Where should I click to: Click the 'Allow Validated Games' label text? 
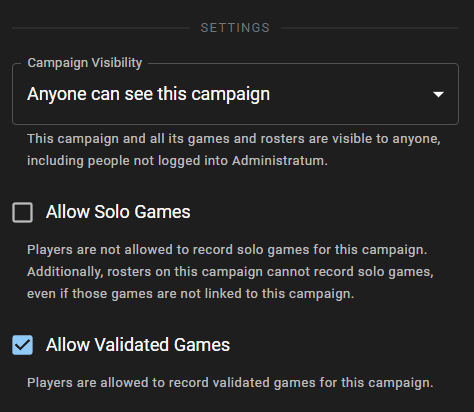tap(138, 345)
